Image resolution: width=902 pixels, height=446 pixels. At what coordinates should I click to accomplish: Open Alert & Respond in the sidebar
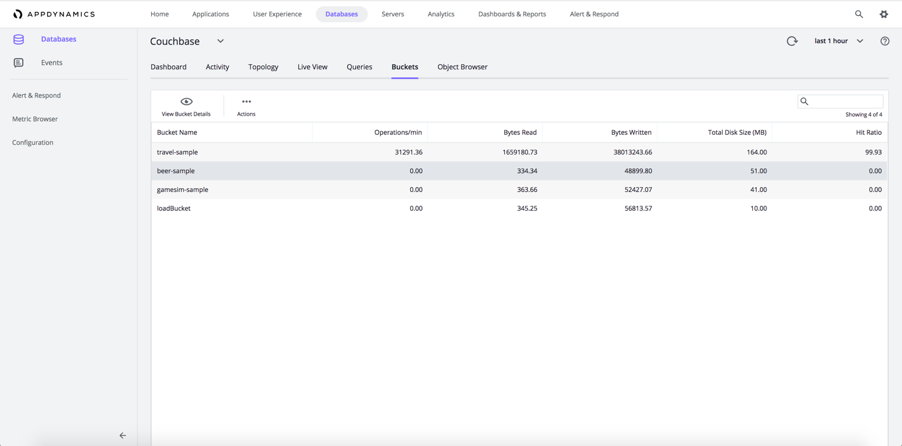coord(36,96)
